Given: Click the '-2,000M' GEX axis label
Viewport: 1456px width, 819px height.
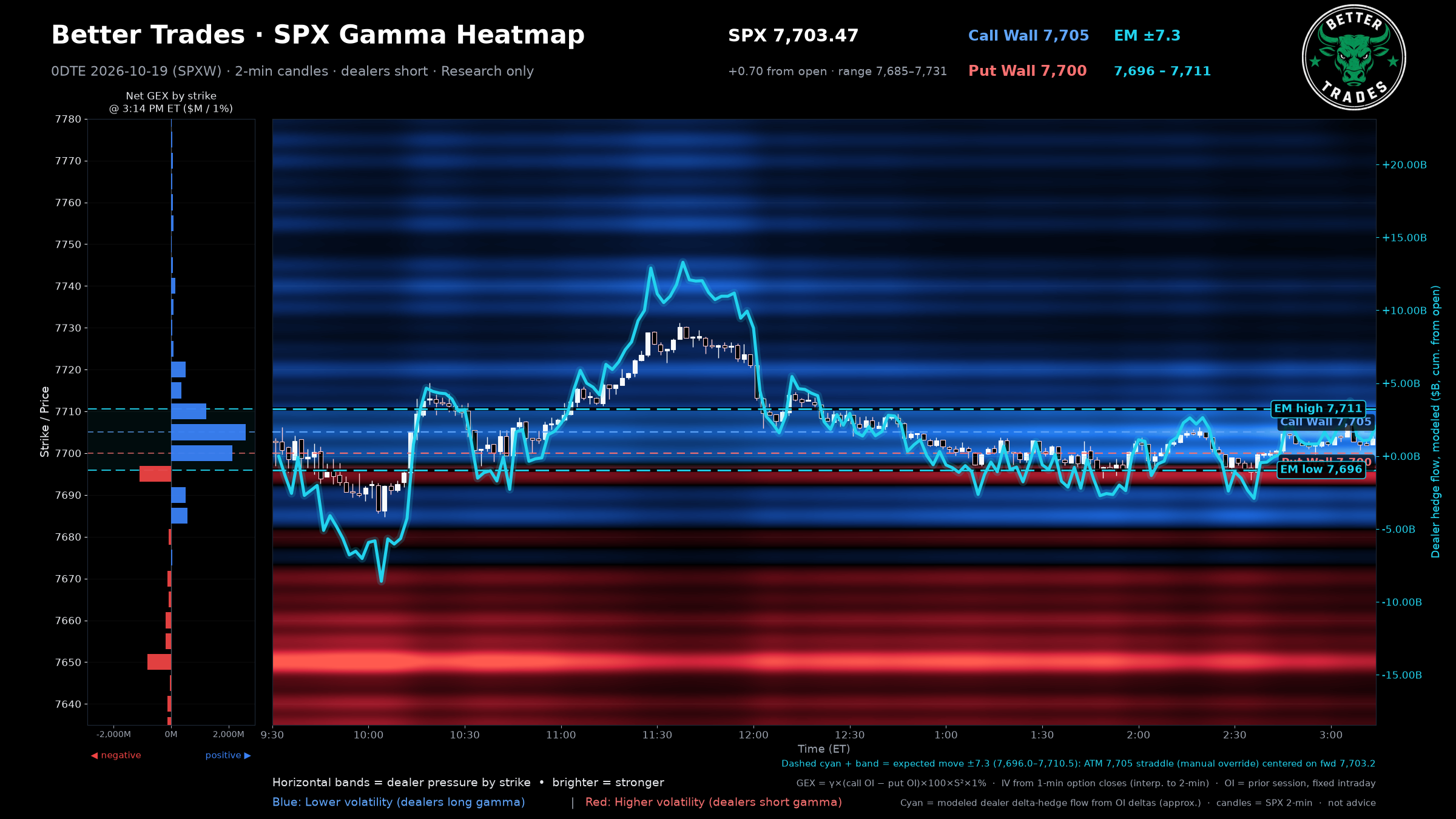Looking at the screenshot, I should coord(113,734).
